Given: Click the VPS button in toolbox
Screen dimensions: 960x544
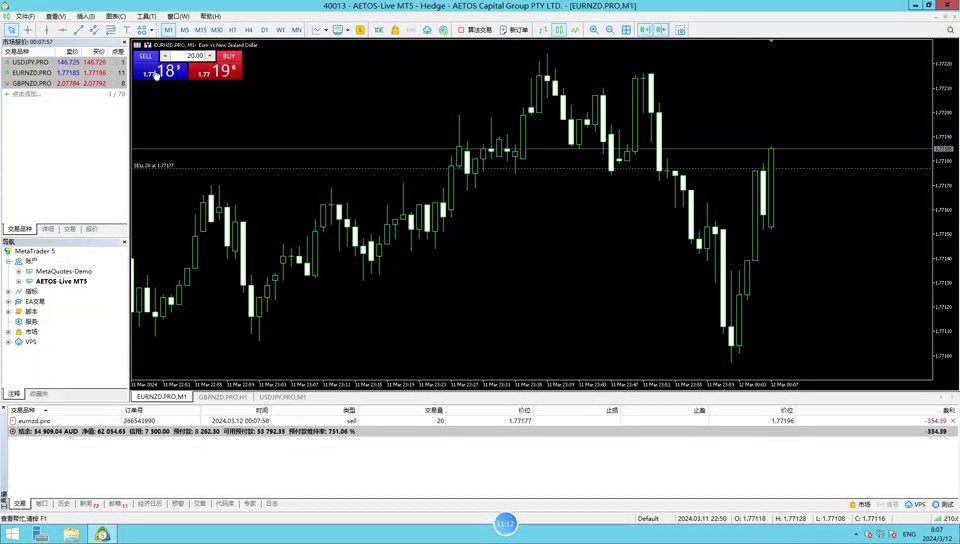Looking at the screenshot, I should [915, 504].
